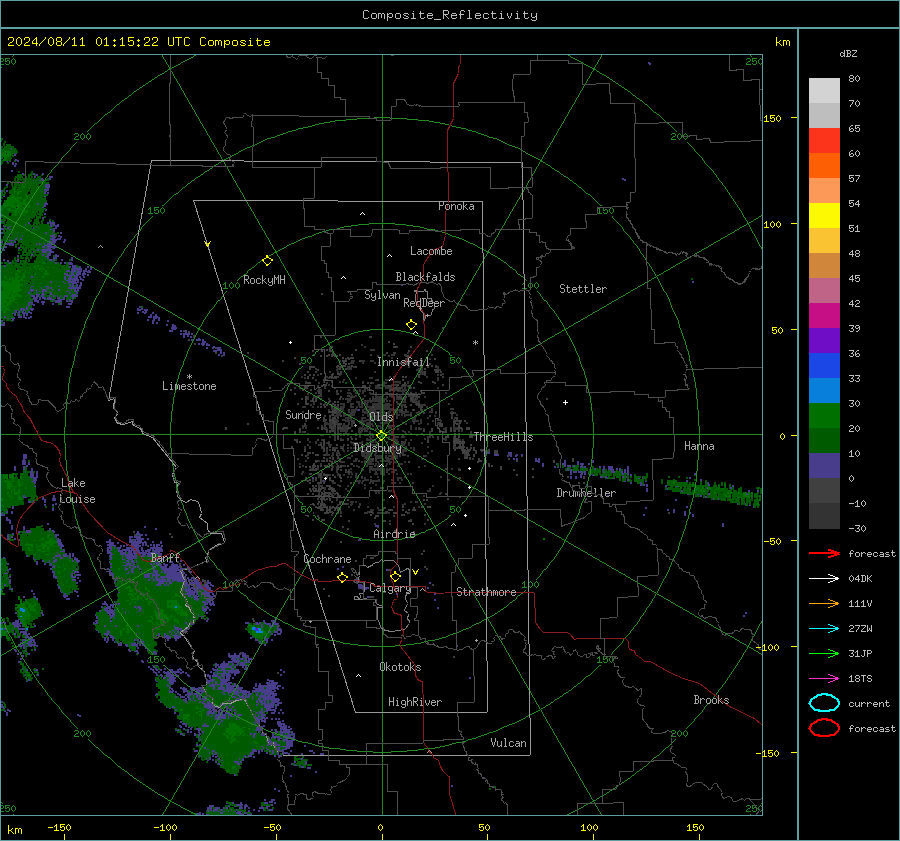Viewport: 900px width, 841px height.
Task: Click the Hanna label
Action: (x=699, y=446)
